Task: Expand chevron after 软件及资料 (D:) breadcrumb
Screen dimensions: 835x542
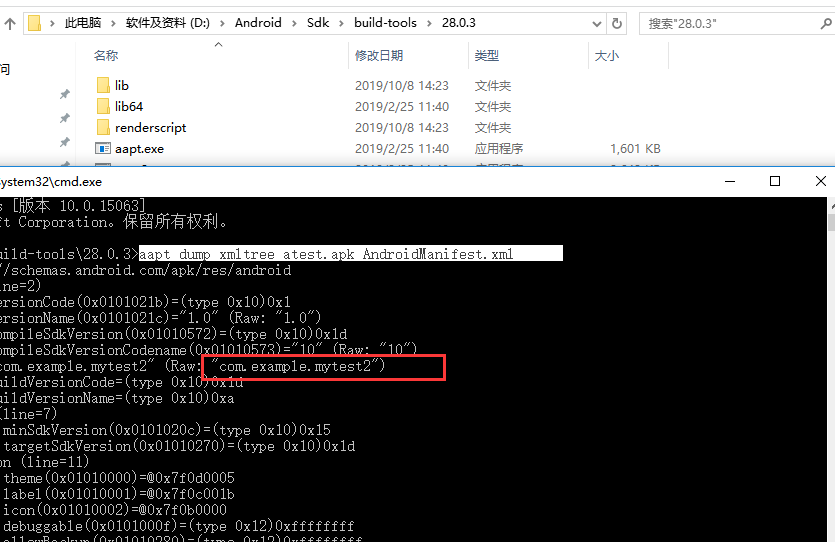Action: (223, 23)
